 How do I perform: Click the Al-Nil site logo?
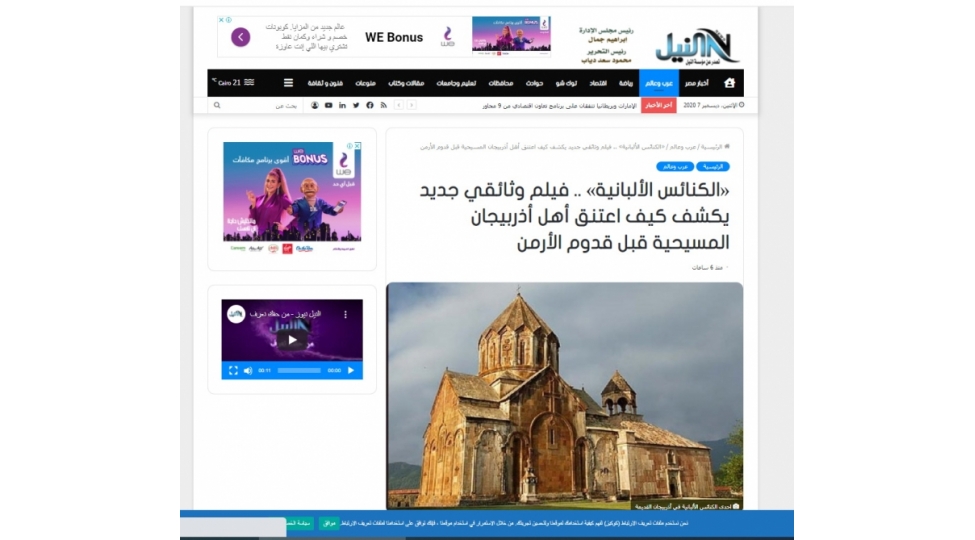[697, 46]
